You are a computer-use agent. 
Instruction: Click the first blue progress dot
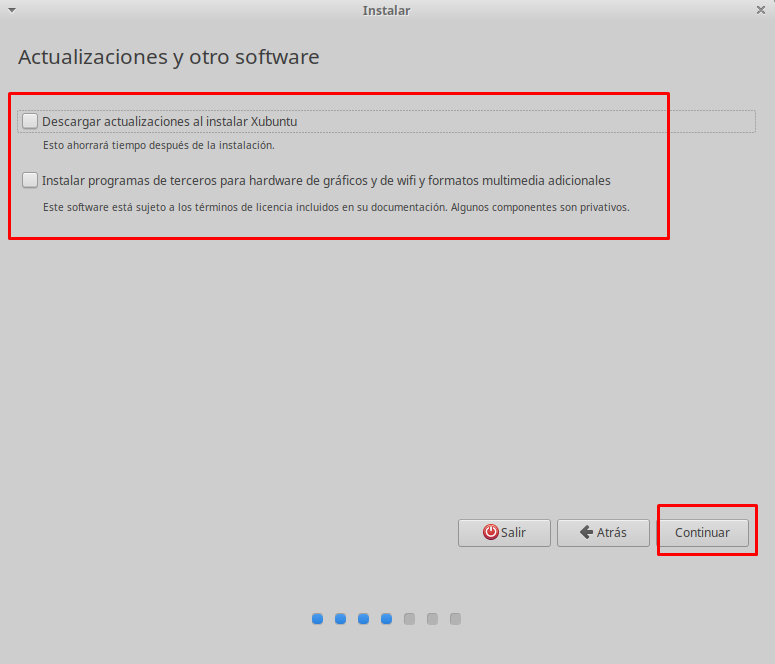click(317, 619)
